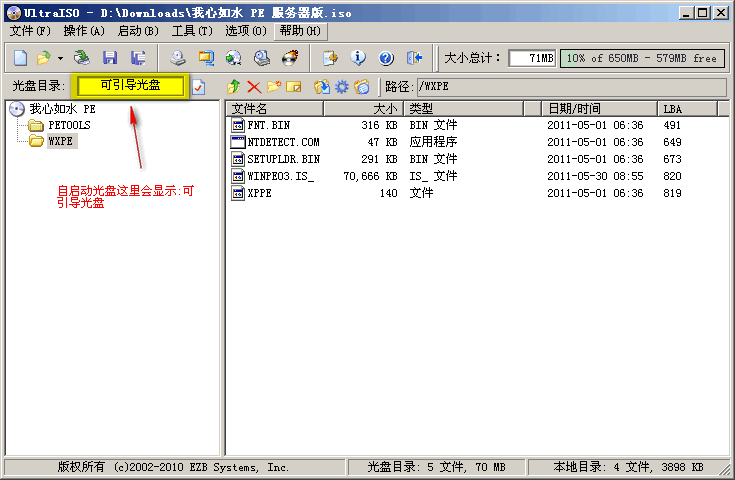Image resolution: width=735 pixels, height=480 pixels.
Task: Click the LBA value 491
Action: (x=672, y=125)
